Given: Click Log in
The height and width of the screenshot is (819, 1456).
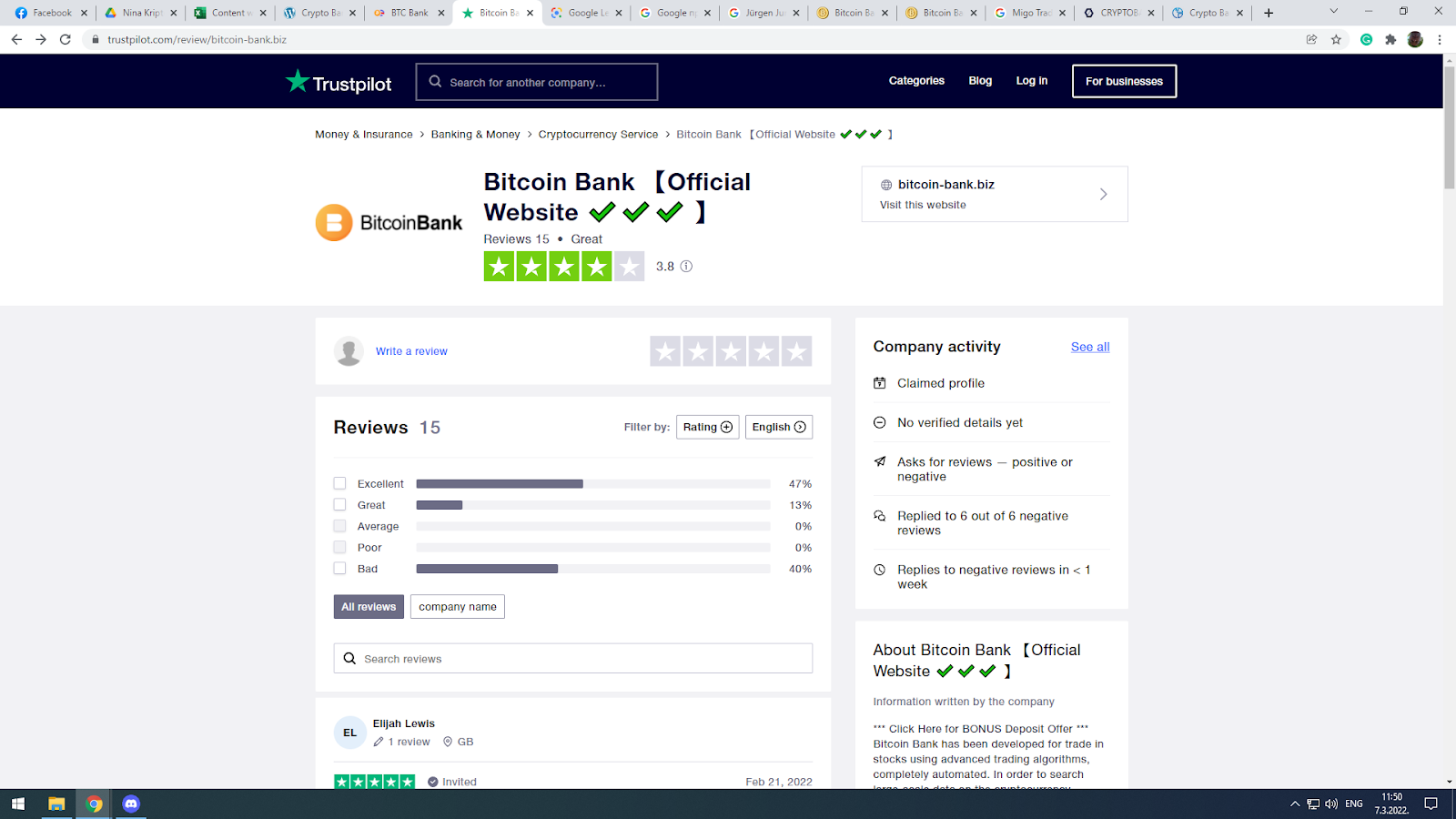Looking at the screenshot, I should pyautogui.click(x=1032, y=81).
